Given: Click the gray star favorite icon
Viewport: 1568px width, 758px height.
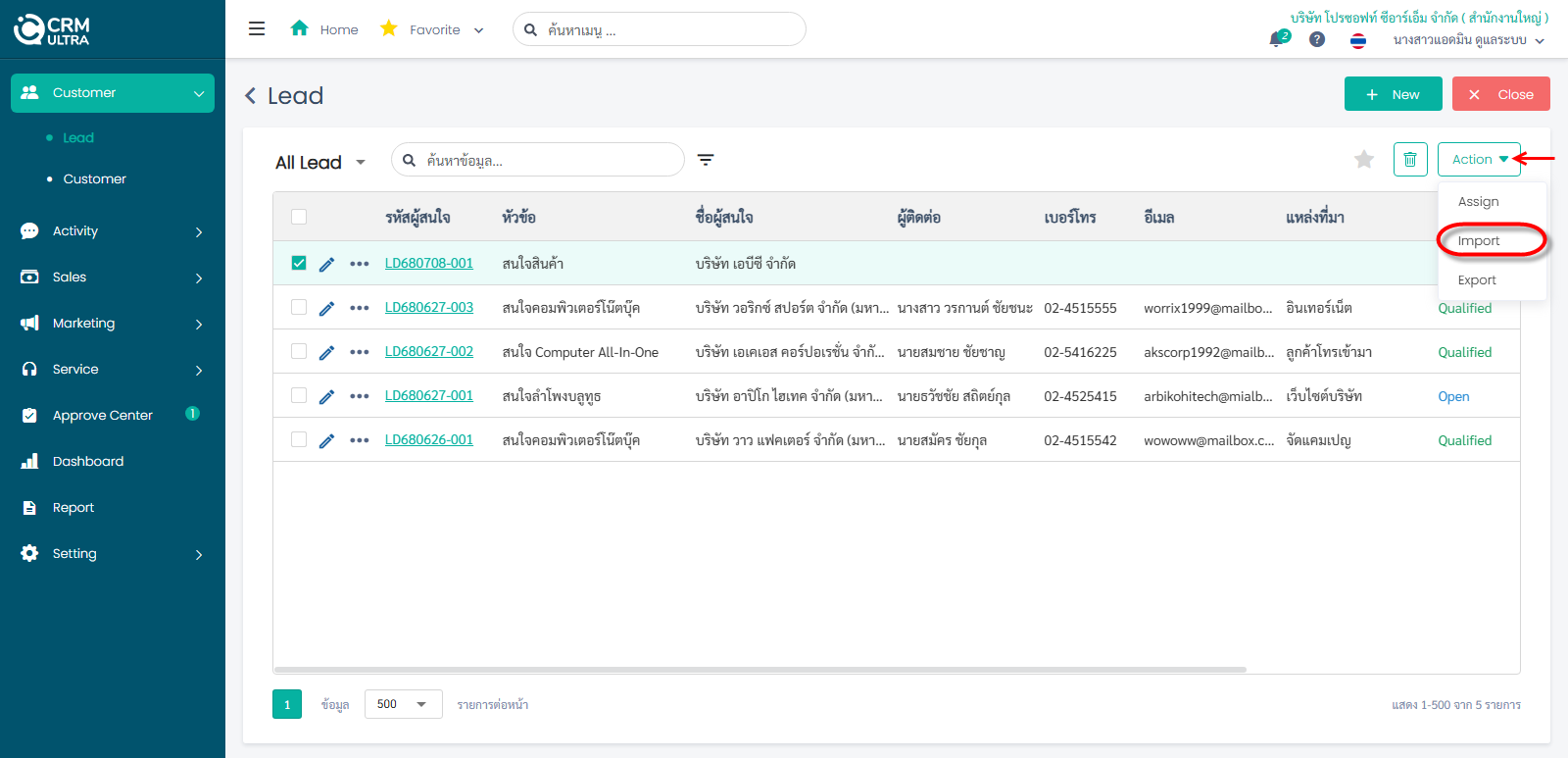Looking at the screenshot, I should [1363, 159].
